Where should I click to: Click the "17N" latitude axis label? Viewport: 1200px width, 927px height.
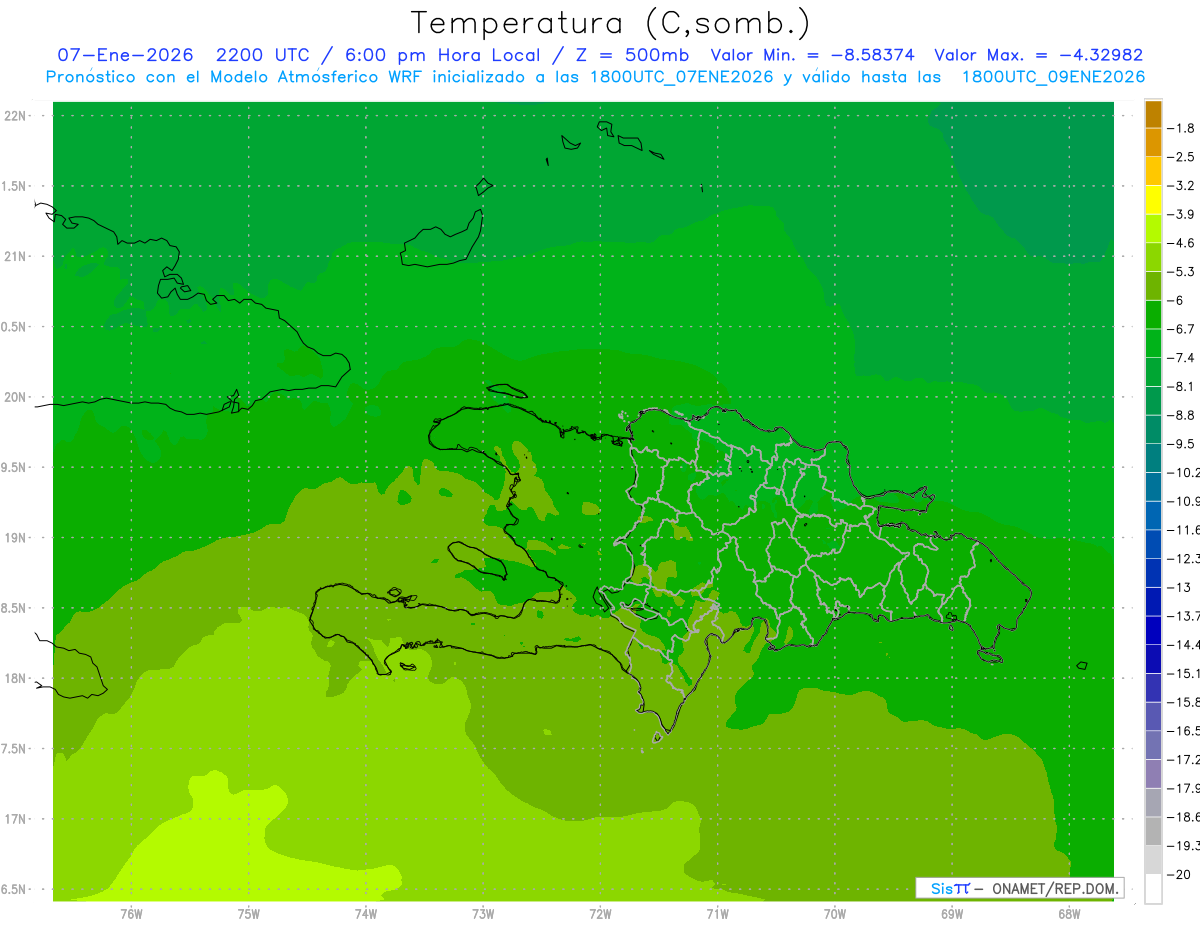coord(16,819)
